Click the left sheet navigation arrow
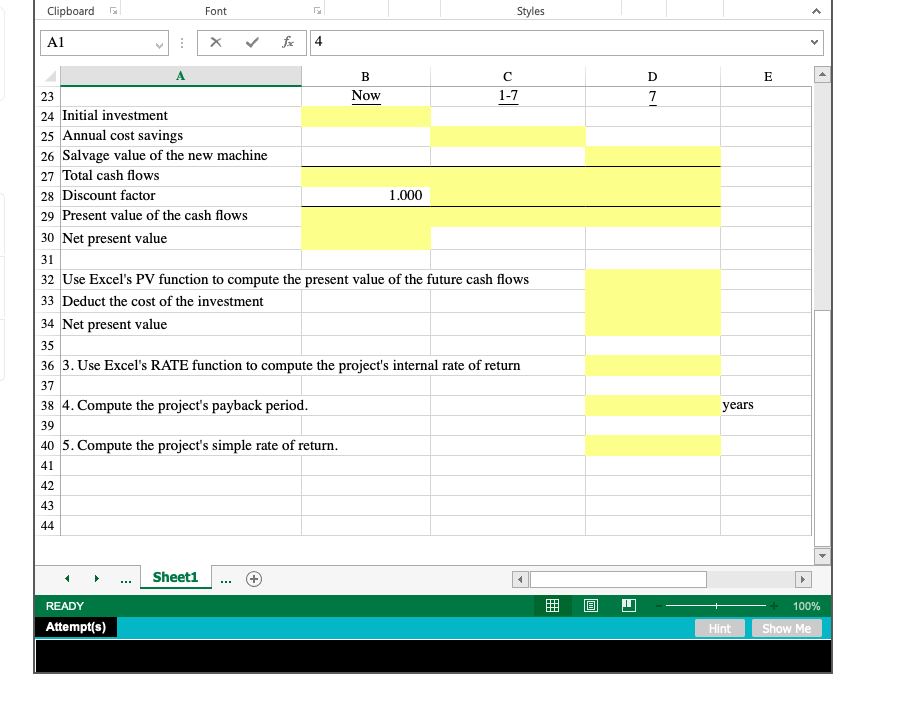Image resolution: width=900 pixels, height=716 pixels. [x=66, y=578]
